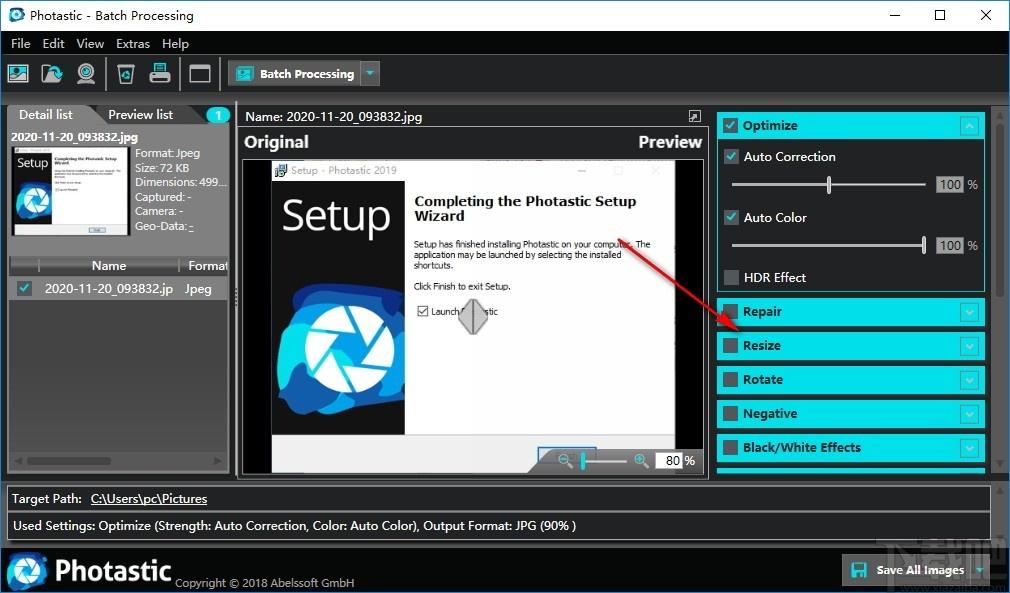Viewport: 1010px width, 593px height.
Task: Enable the Repair checkbox
Action: [x=730, y=312]
